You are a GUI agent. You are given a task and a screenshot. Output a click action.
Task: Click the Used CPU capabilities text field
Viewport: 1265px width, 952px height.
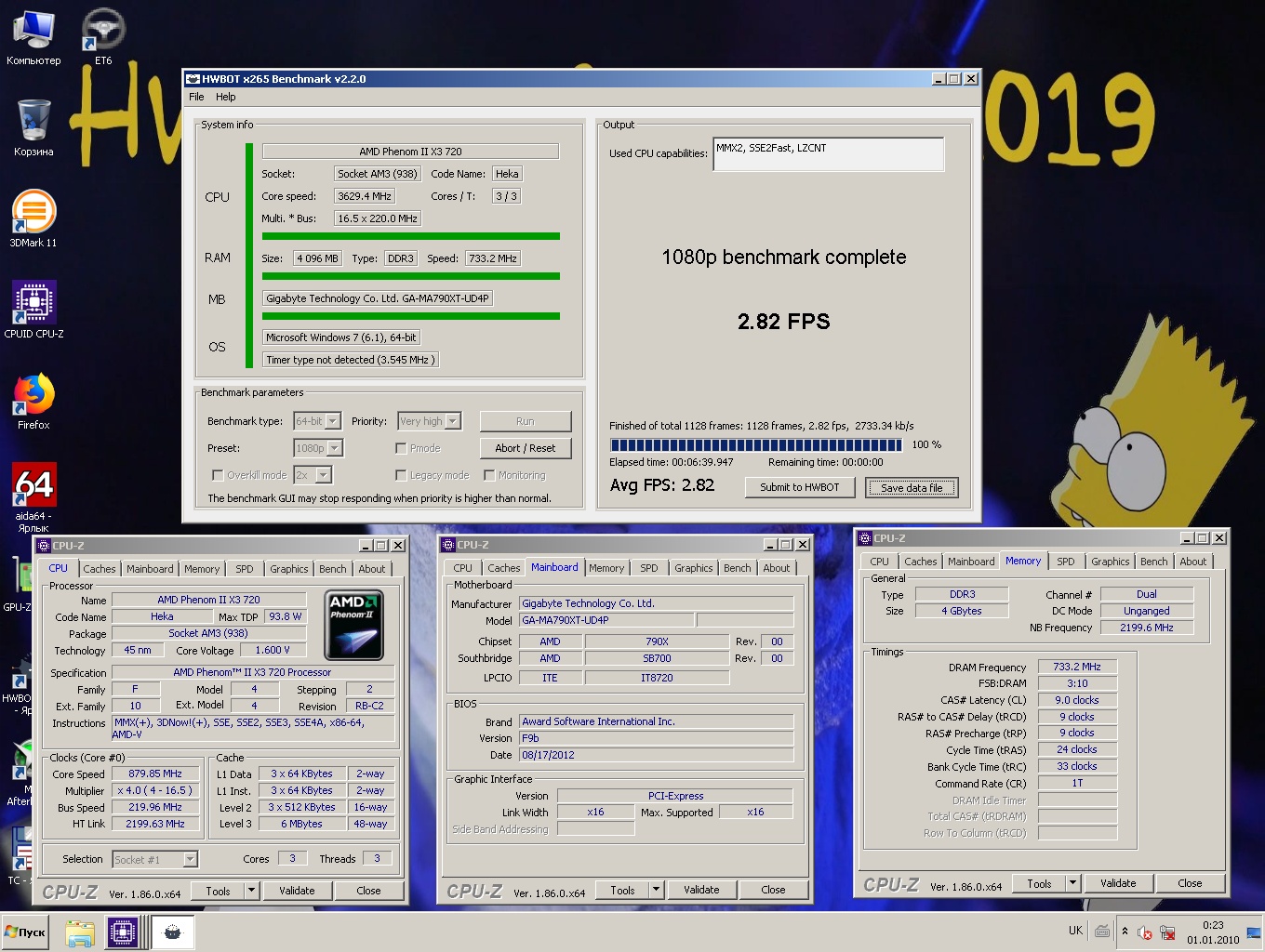tap(828, 154)
